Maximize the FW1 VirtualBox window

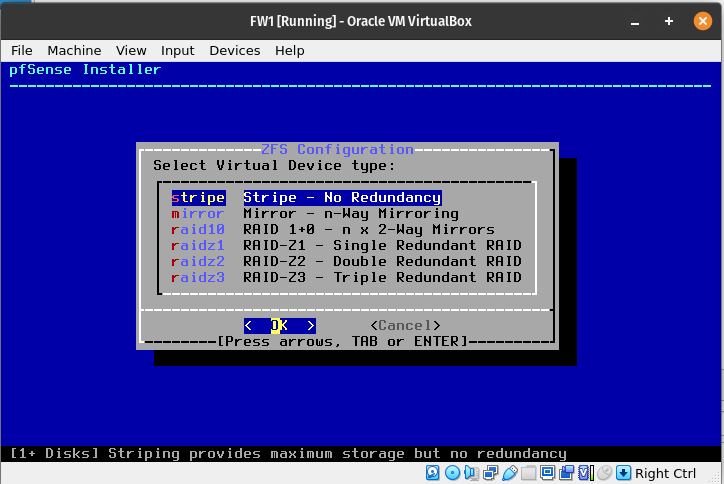point(669,21)
